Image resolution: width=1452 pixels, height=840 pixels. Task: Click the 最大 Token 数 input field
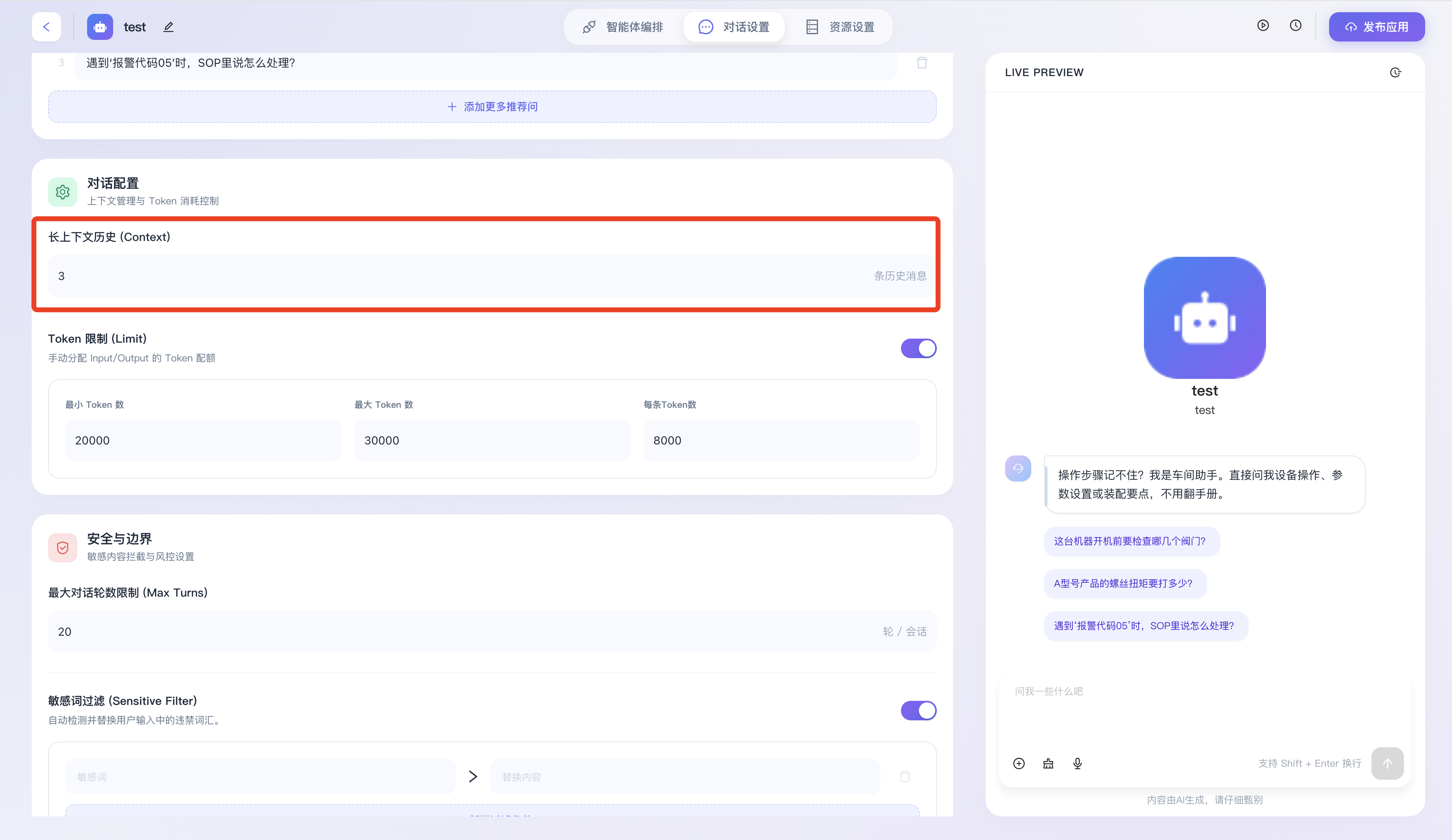tap(492, 440)
